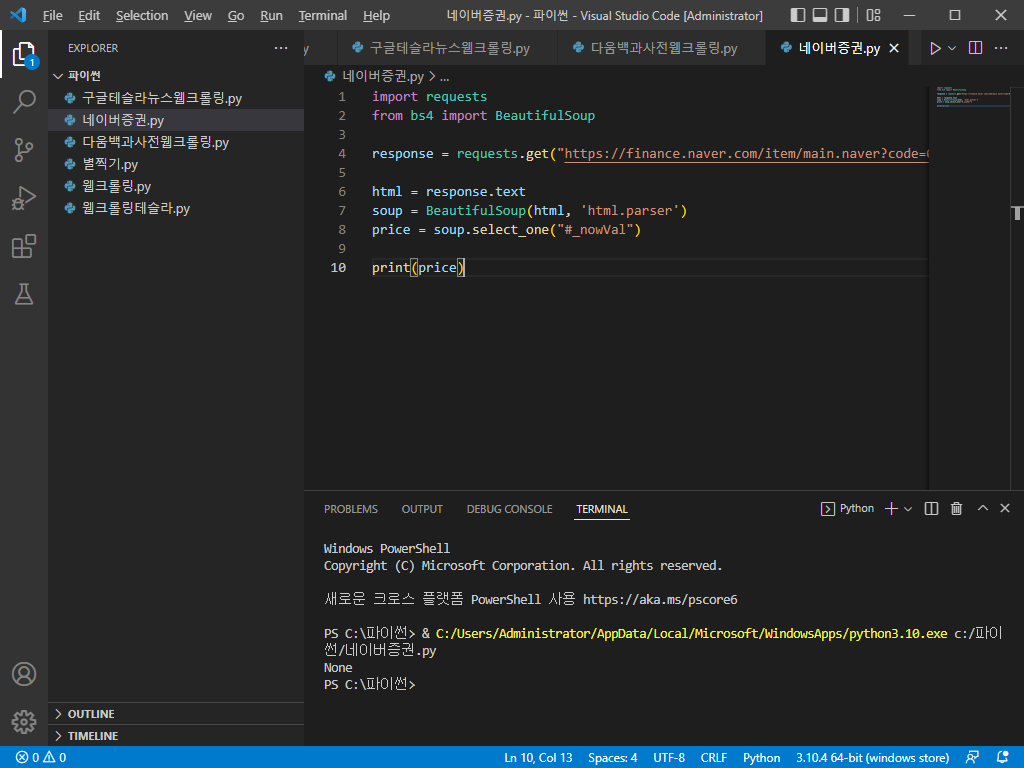Open the Extensions view icon
Screen dimensions: 1024x768
pos(24,246)
